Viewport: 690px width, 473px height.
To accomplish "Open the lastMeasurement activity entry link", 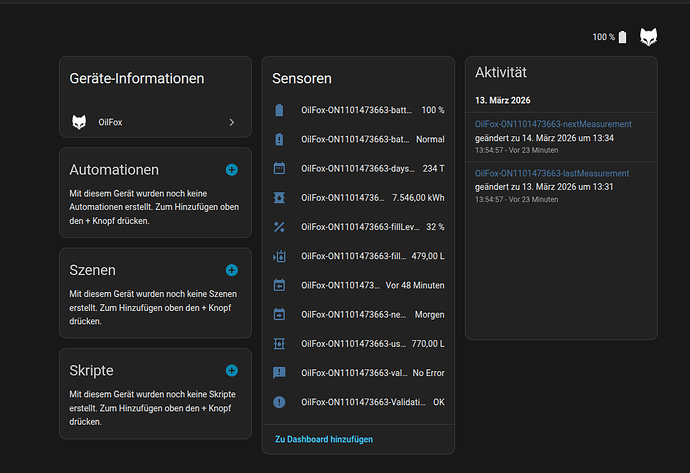I will point(552,174).
